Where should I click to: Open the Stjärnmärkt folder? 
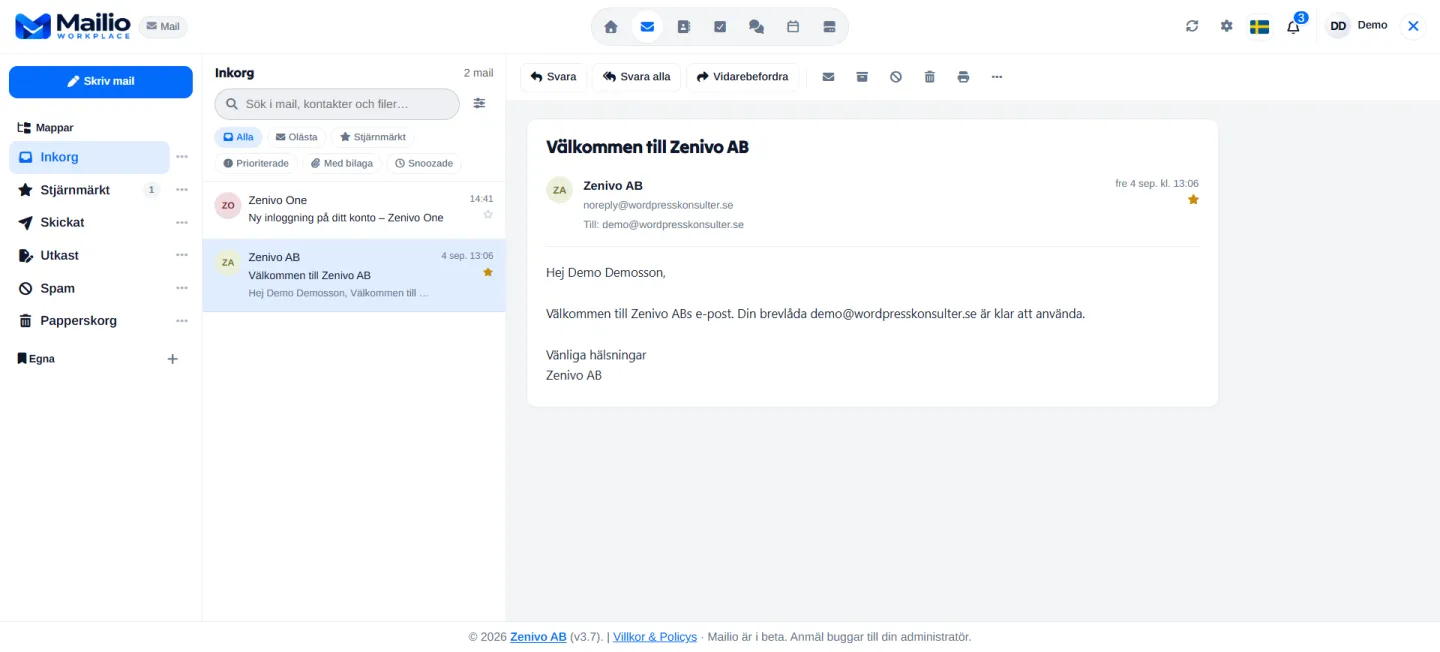click(x=89, y=190)
